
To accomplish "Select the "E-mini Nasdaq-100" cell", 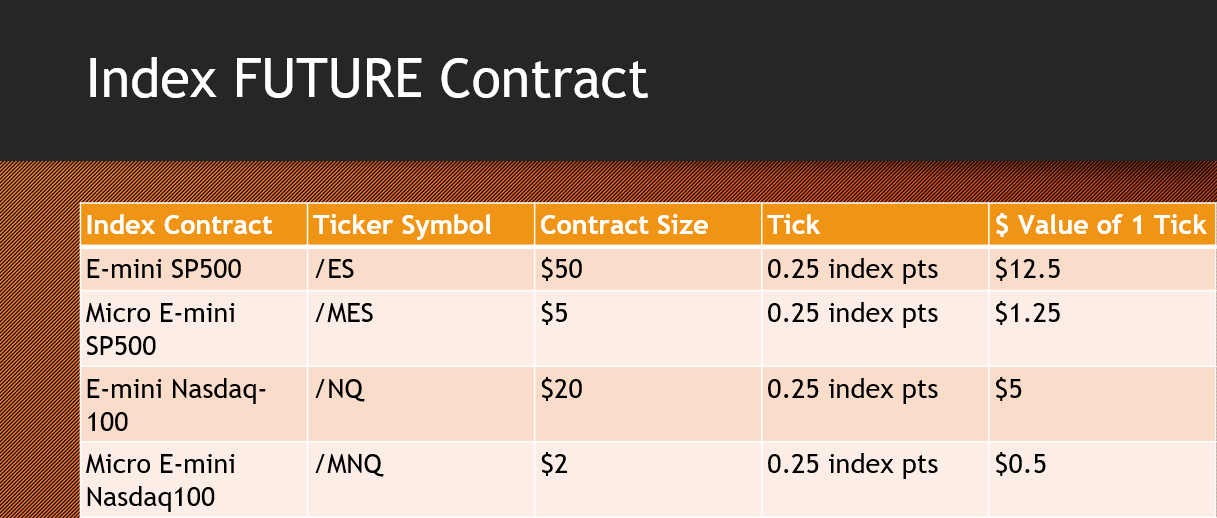I will [175, 404].
